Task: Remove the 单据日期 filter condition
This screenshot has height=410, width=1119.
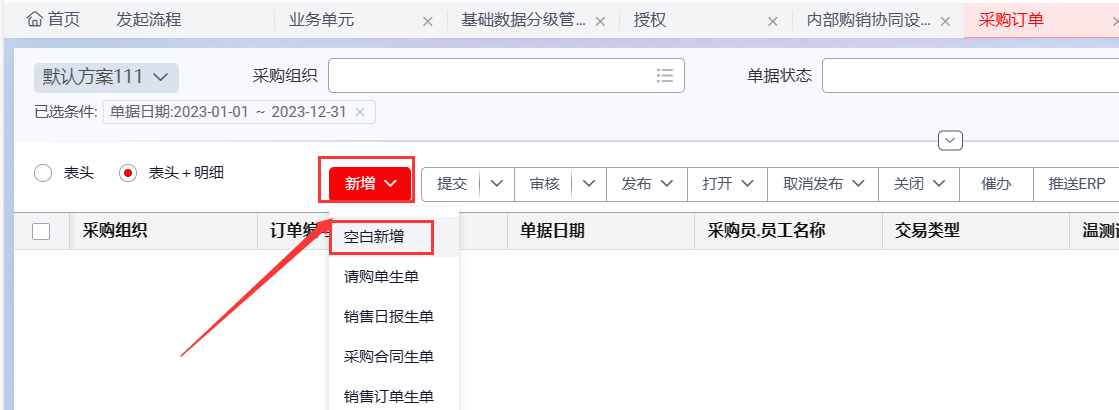Action: pyautogui.click(x=360, y=112)
